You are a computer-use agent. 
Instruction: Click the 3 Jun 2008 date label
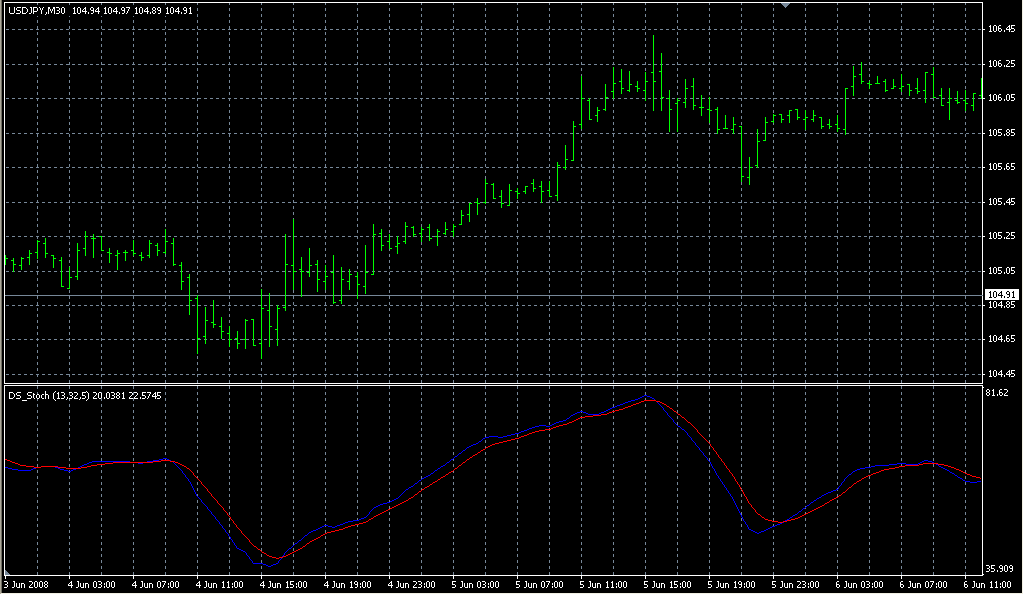[26, 584]
